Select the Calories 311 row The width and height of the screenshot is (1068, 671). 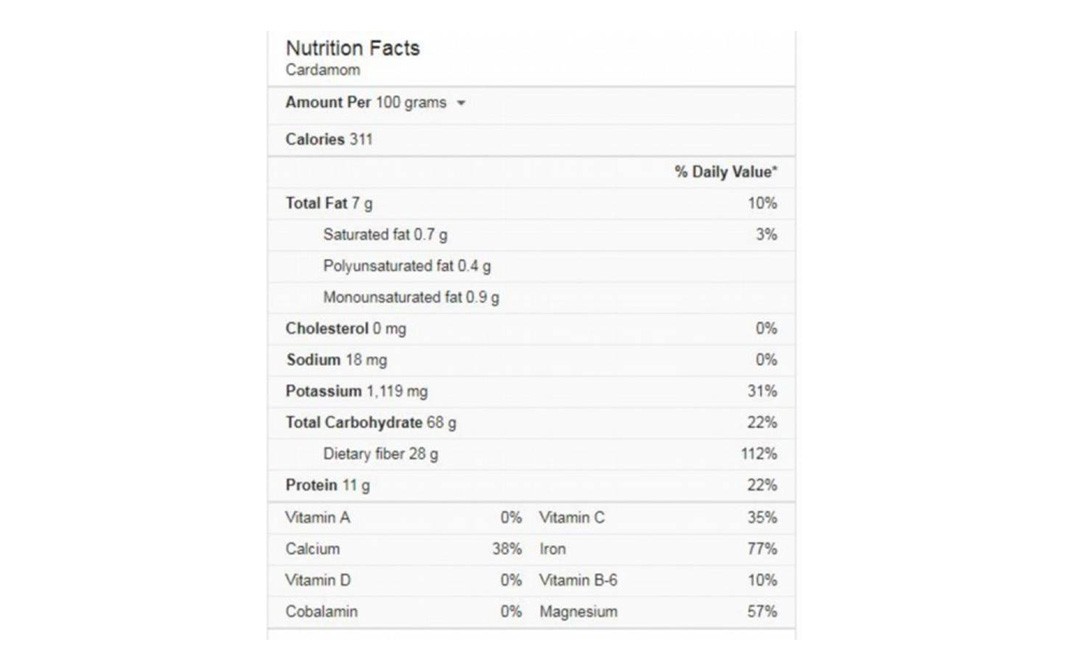[531, 140]
